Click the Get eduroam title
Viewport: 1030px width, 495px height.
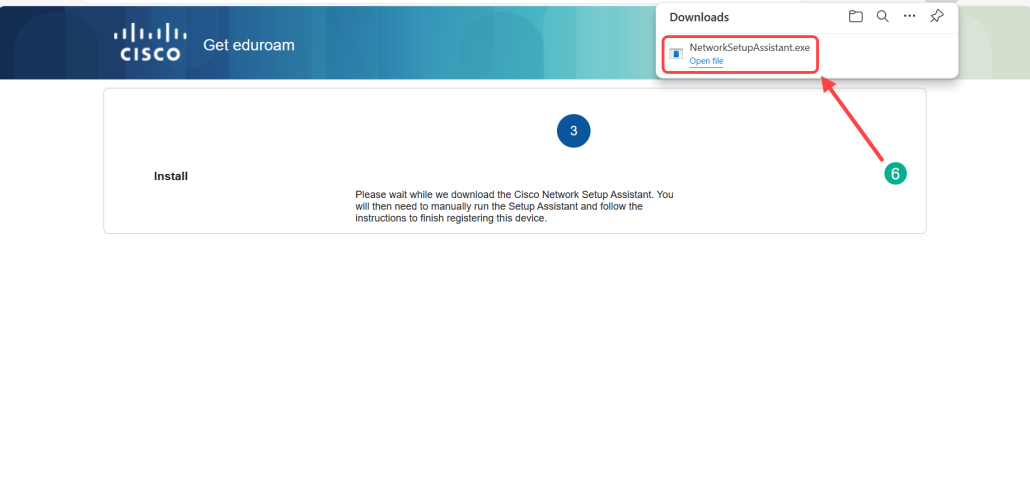(249, 45)
